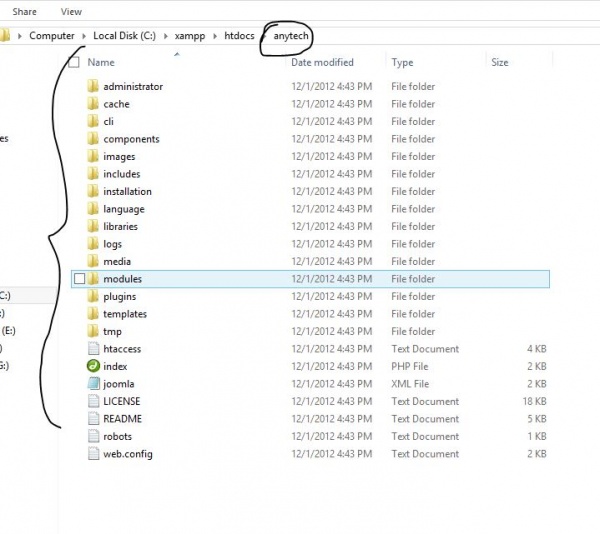Image resolution: width=600 pixels, height=534 pixels.
Task: Select the cli folder icon
Action: click(x=93, y=122)
